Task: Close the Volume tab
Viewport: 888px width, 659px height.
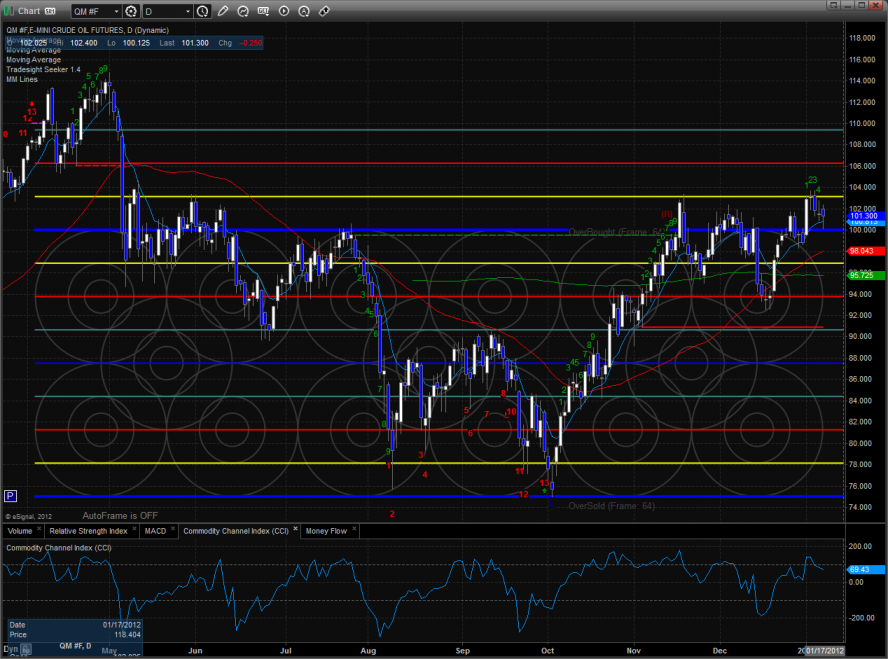Action: pos(39,529)
